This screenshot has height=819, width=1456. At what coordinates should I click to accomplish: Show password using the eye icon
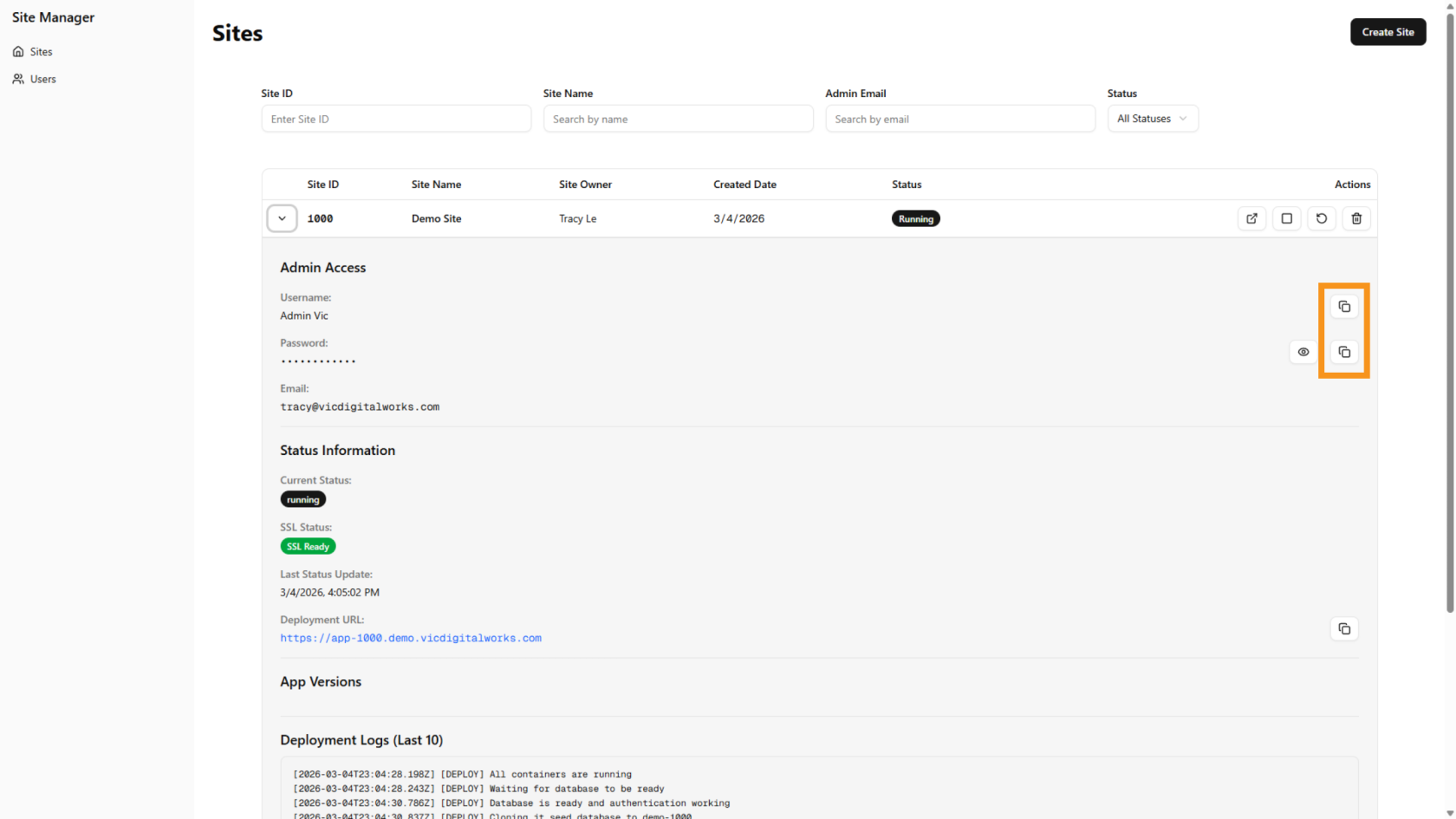pos(1303,352)
